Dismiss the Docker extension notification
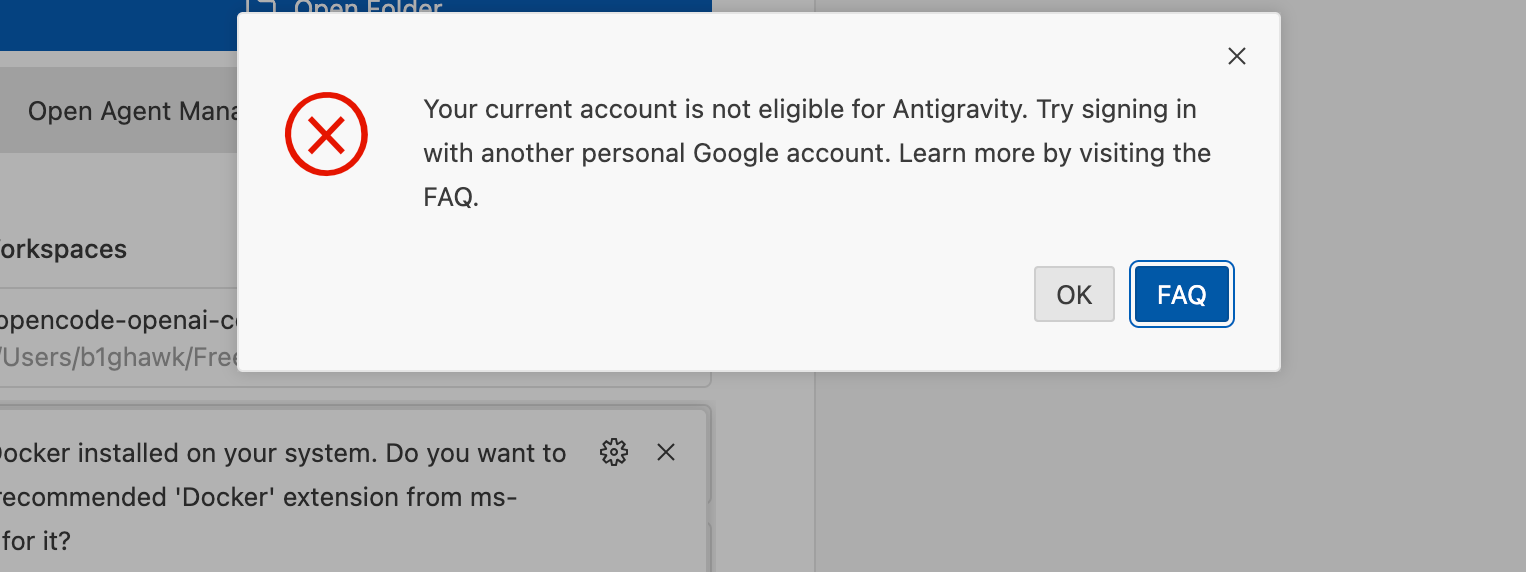Viewport: 1526px width, 572px height. tap(666, 452)
